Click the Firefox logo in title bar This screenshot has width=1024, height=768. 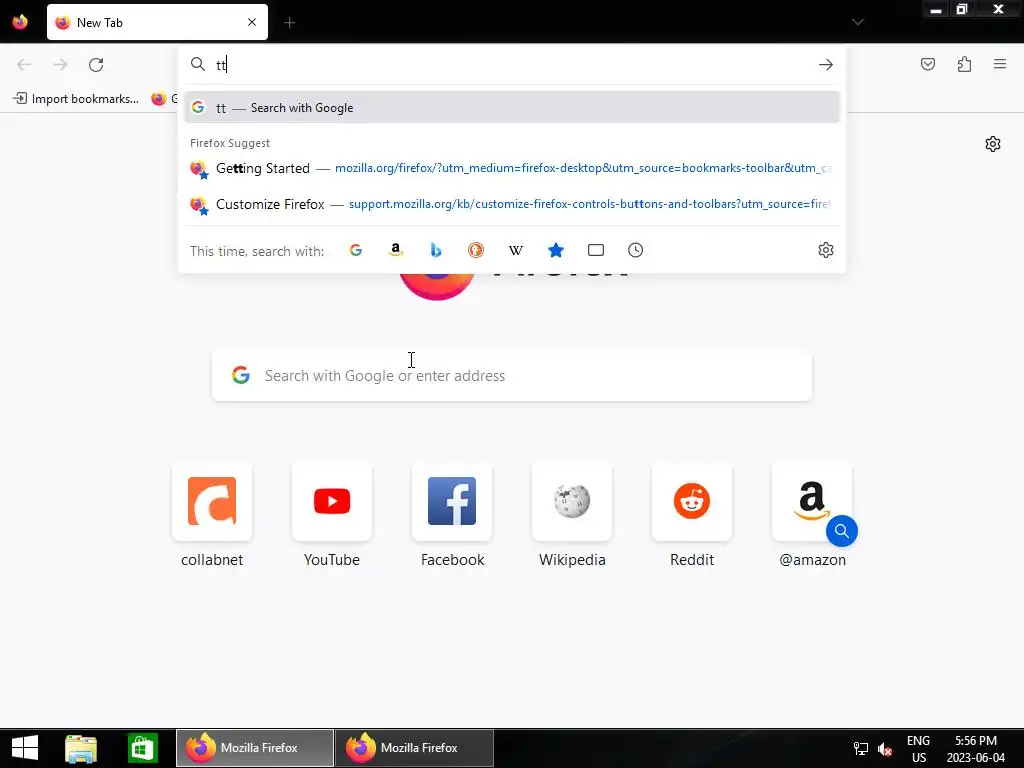point(20,22)
